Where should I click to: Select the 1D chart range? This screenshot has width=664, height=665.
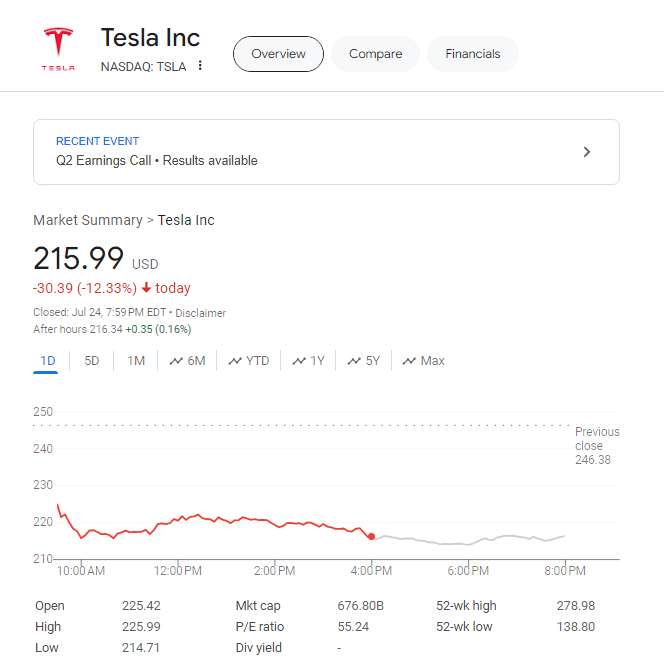click(47, 361)
